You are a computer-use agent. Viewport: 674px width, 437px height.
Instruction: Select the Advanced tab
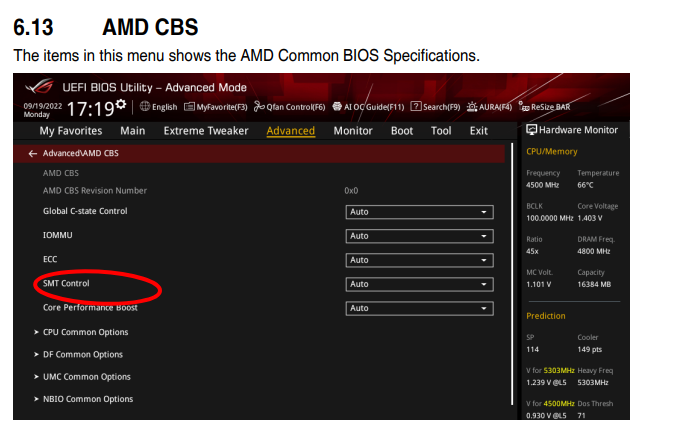pyautogui.click(x=291, y=131)
